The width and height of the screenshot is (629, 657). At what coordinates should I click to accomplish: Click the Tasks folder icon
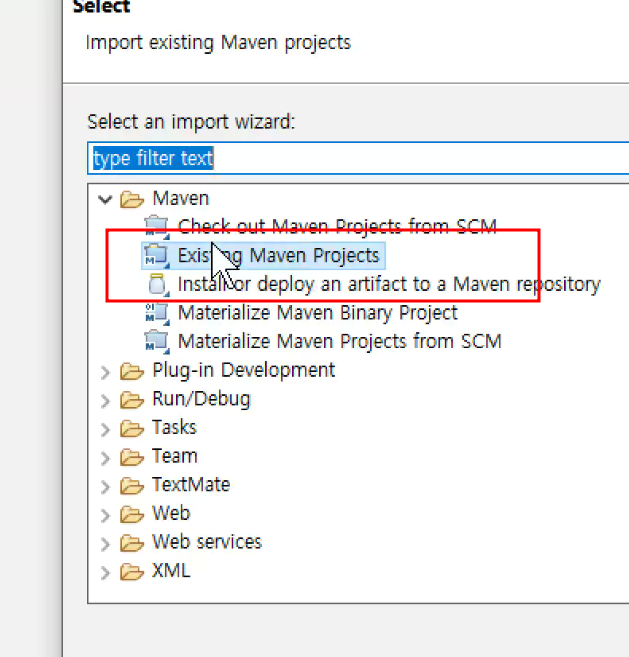(x=132, y=428)
